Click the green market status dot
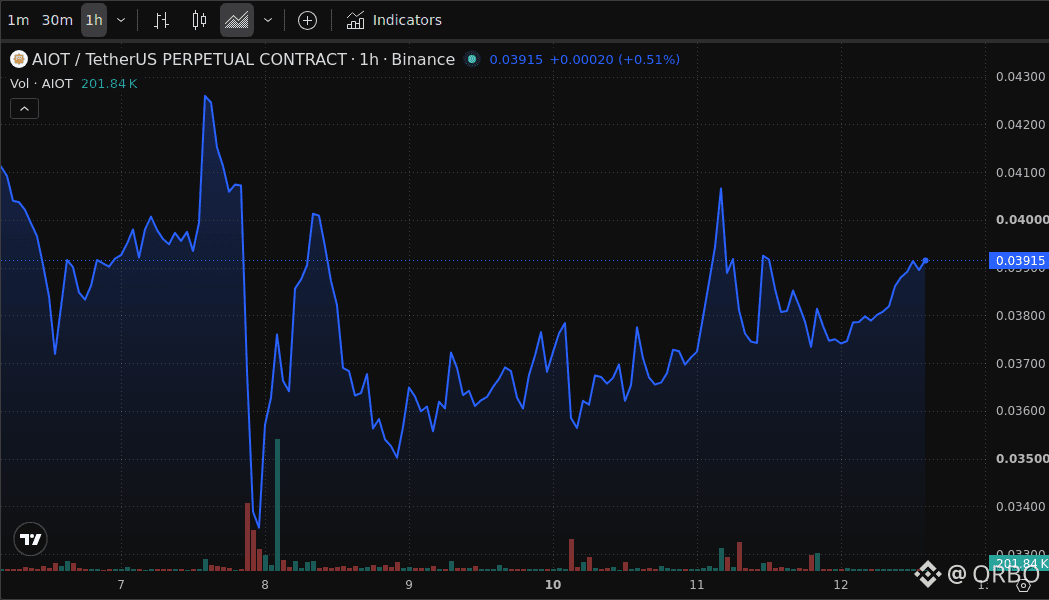1049x600 pixels. [x=472, y=60]
